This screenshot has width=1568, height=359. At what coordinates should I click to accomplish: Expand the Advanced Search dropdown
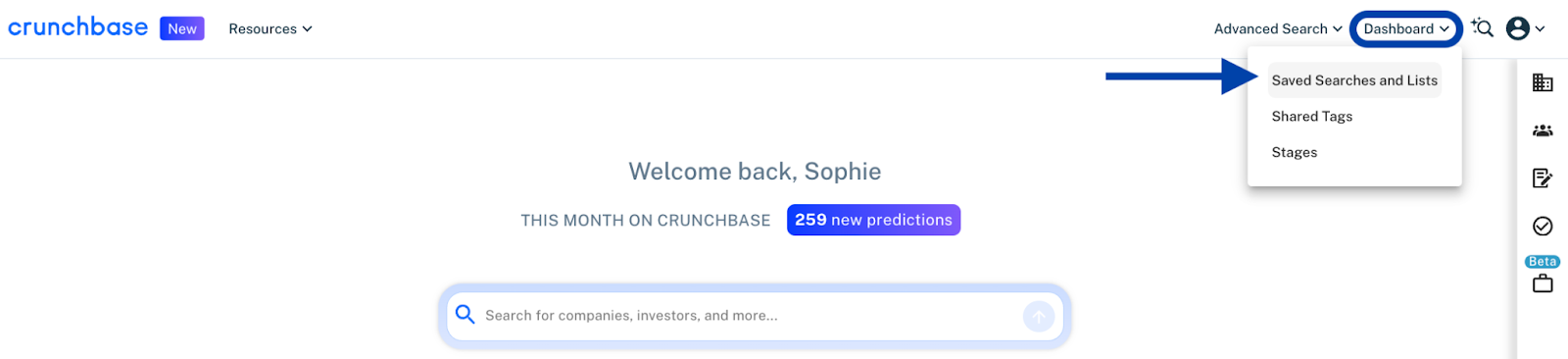tap(1278, 28)
